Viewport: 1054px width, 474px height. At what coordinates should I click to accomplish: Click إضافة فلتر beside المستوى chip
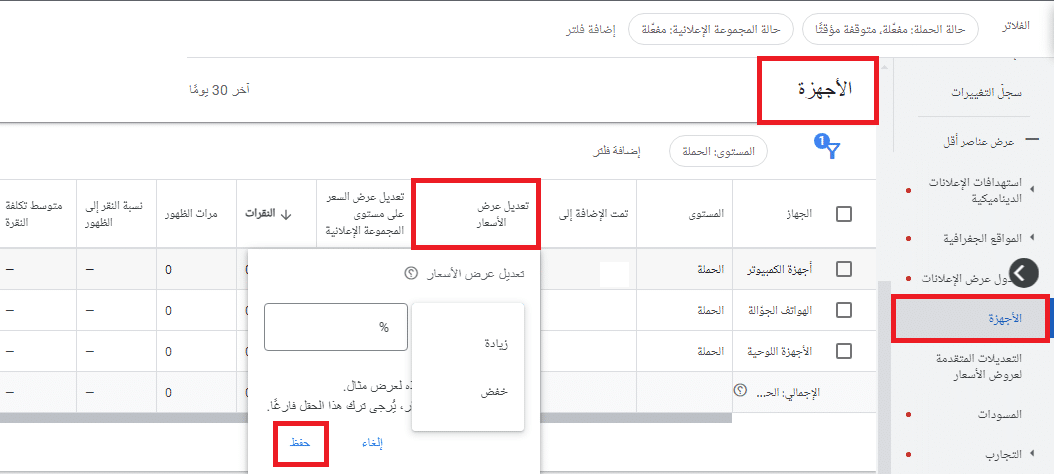pos(616,152)
